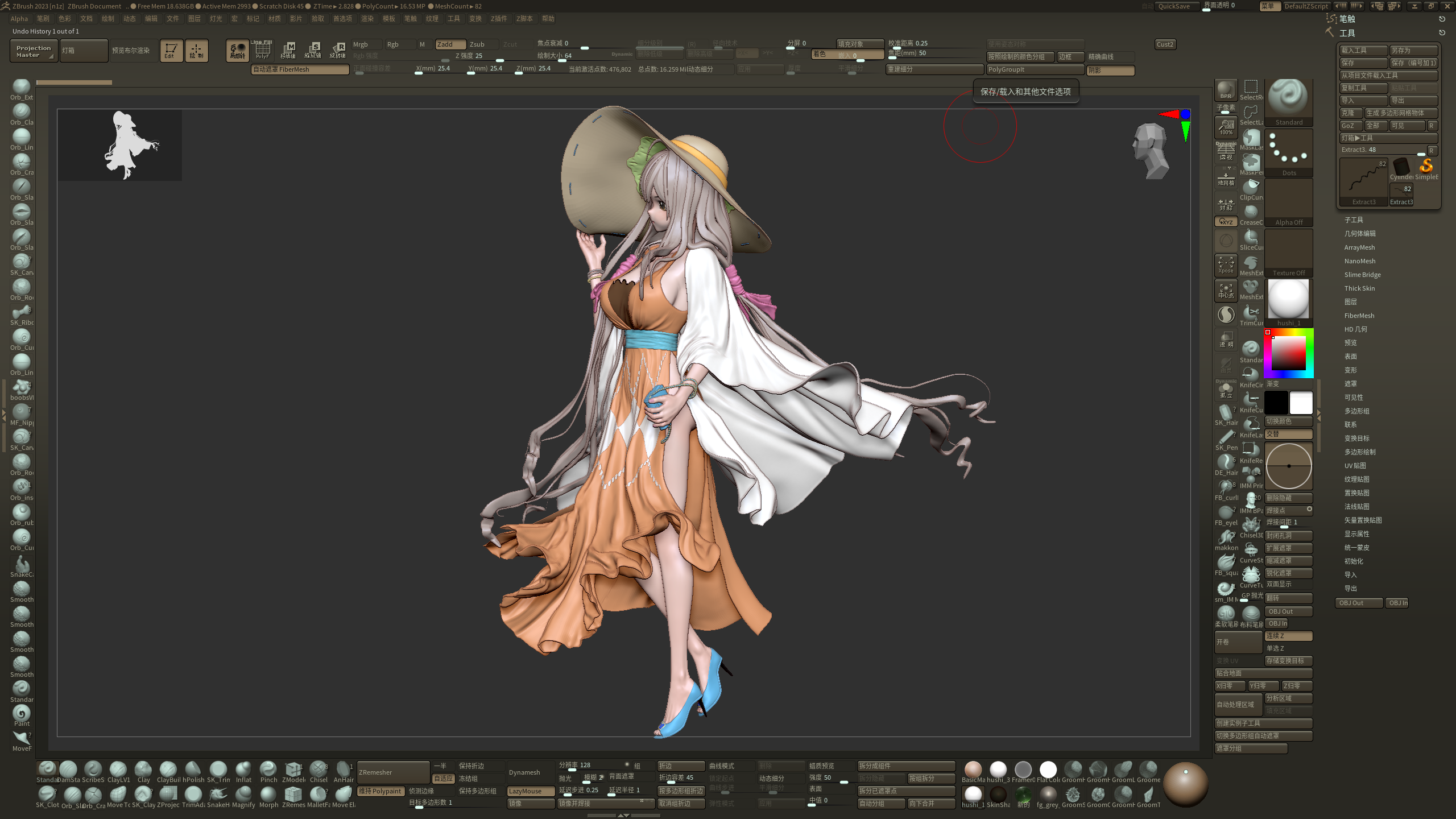Click the Edit mode icon

(x=171, y=51)
